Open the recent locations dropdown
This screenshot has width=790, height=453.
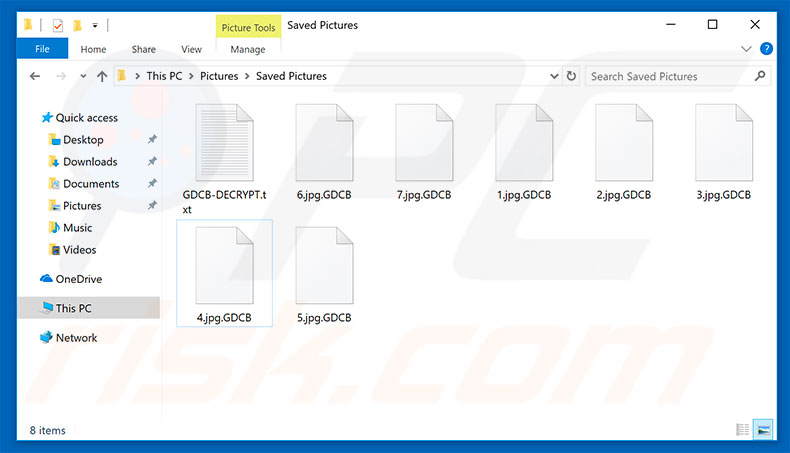click(81, 76)
